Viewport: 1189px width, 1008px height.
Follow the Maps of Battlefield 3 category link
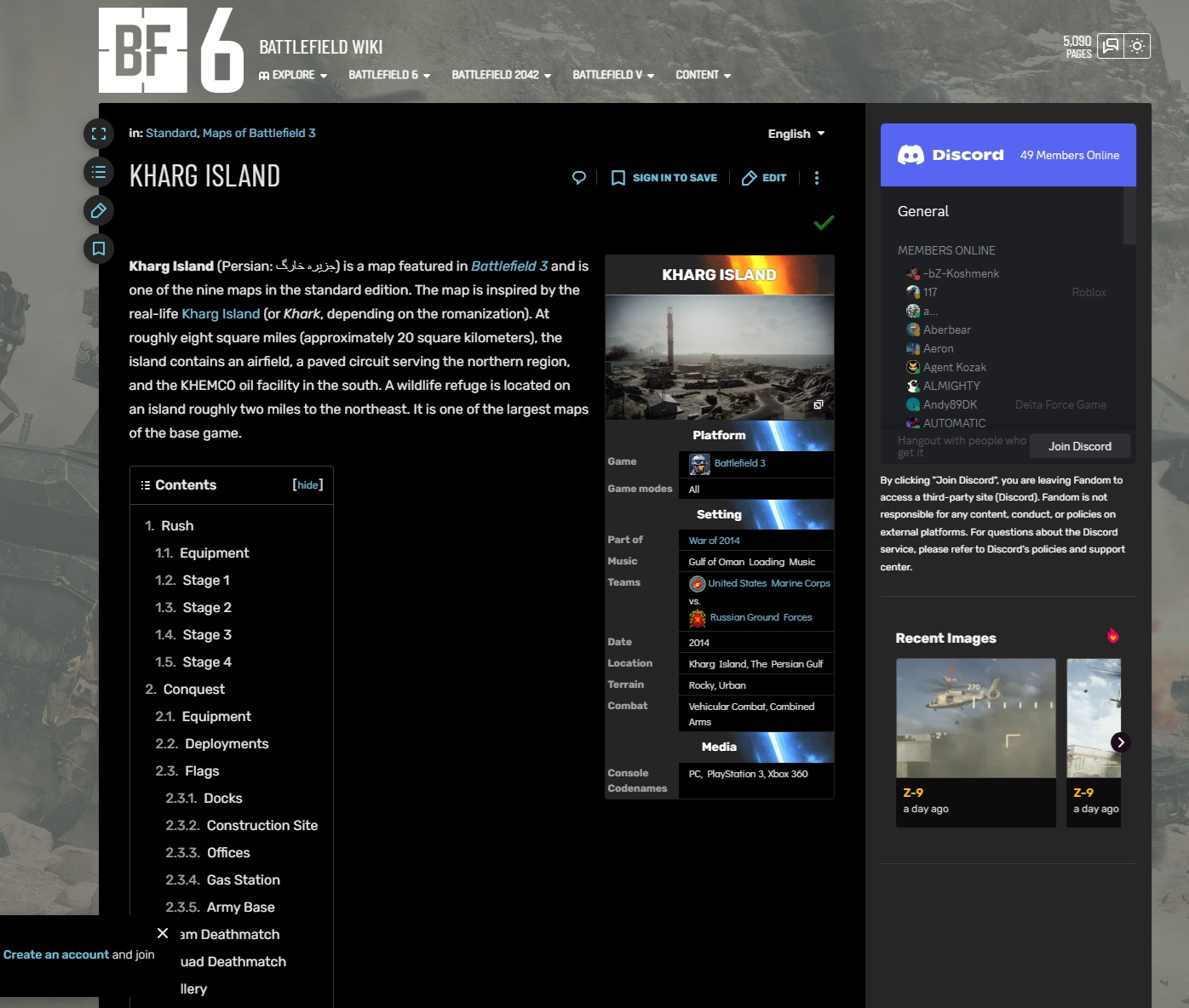259,133
